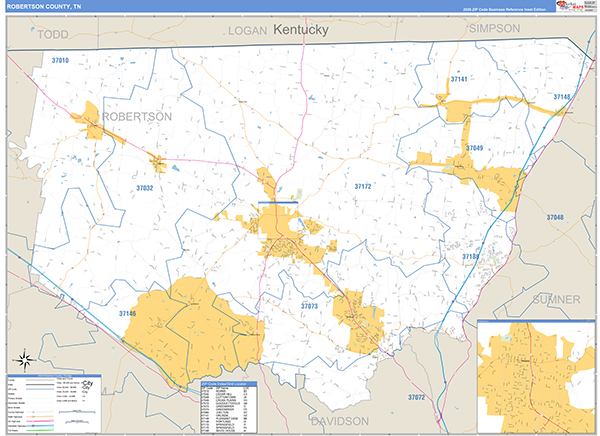
Task: Click the 'LOGAN' county label
Action: [x=248, y=31]
